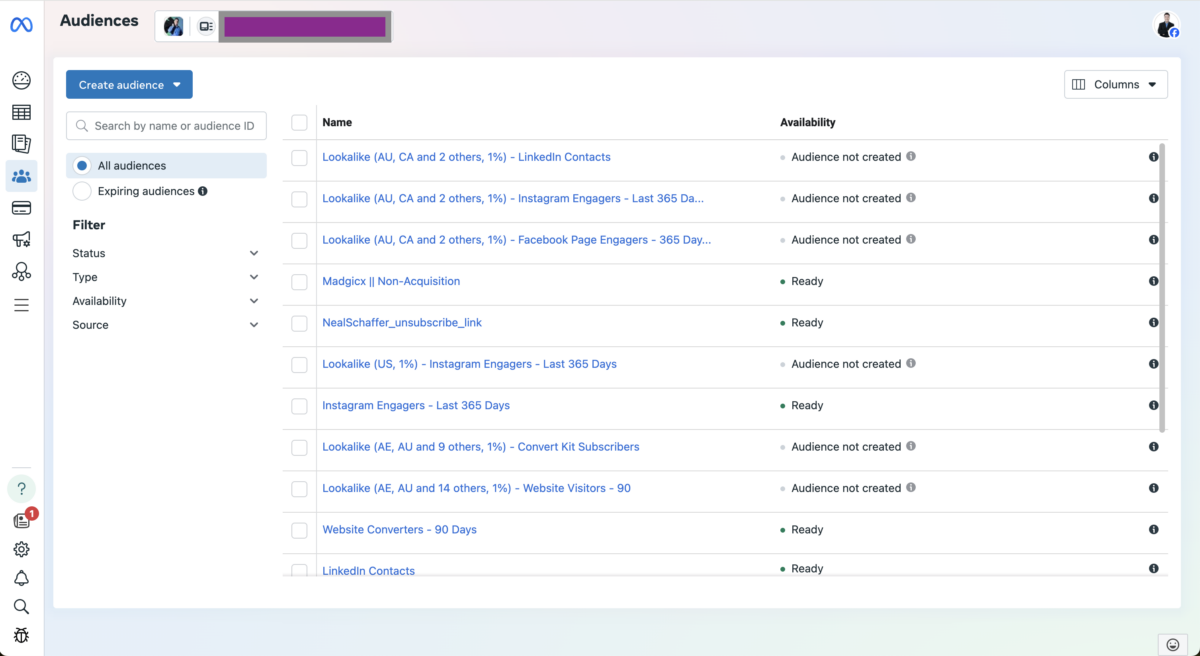Open the notifications bell icon
This screenshot has height=656, width=1200.
[x=21, y=578]
